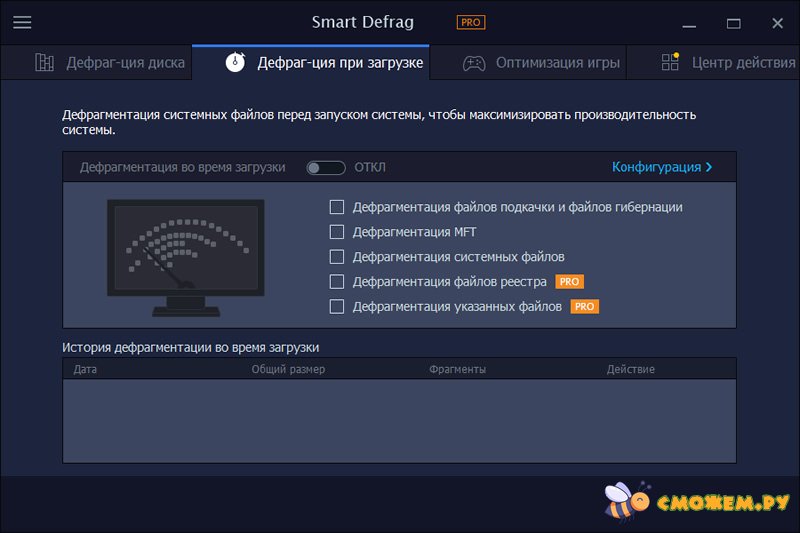800x533 pixels.
Task: Click PRO badge beside registry files option
Action: (569, 282)
